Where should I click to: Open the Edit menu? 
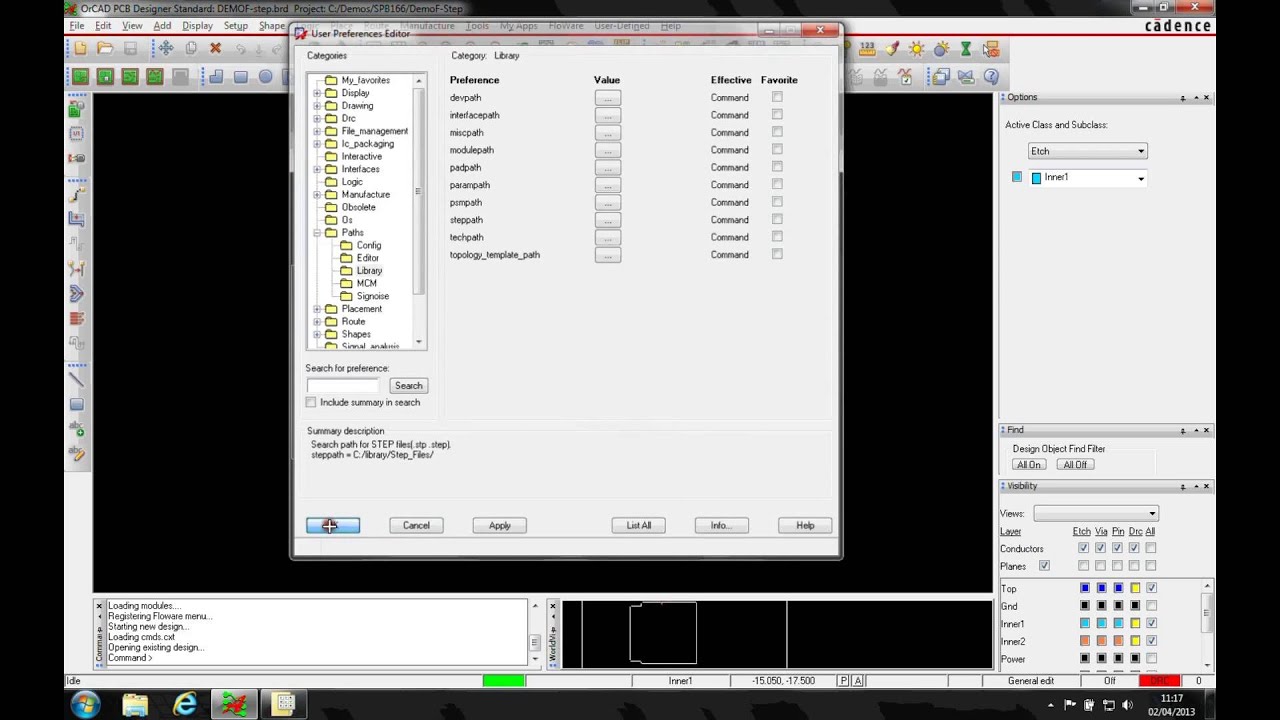coord(103,26)
